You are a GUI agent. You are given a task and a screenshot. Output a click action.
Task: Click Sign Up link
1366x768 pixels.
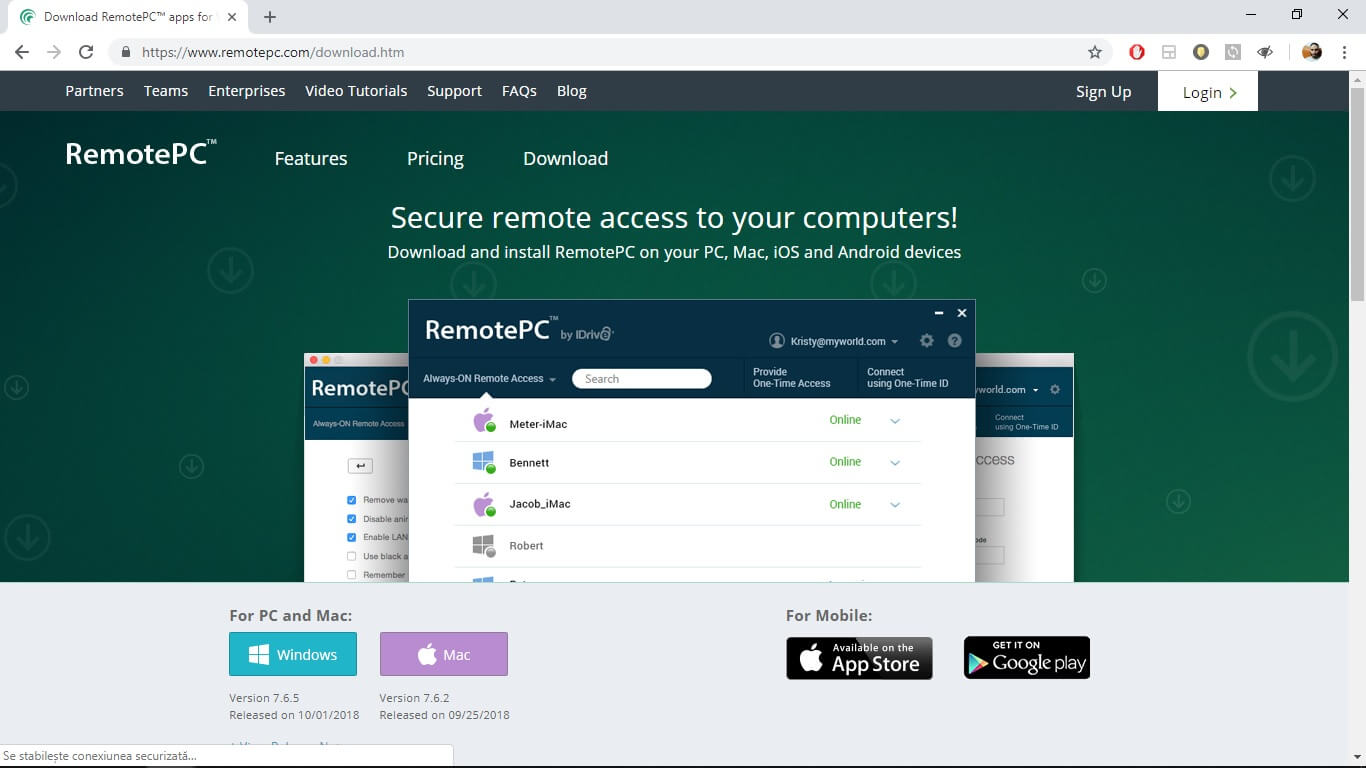[1103, 92]
